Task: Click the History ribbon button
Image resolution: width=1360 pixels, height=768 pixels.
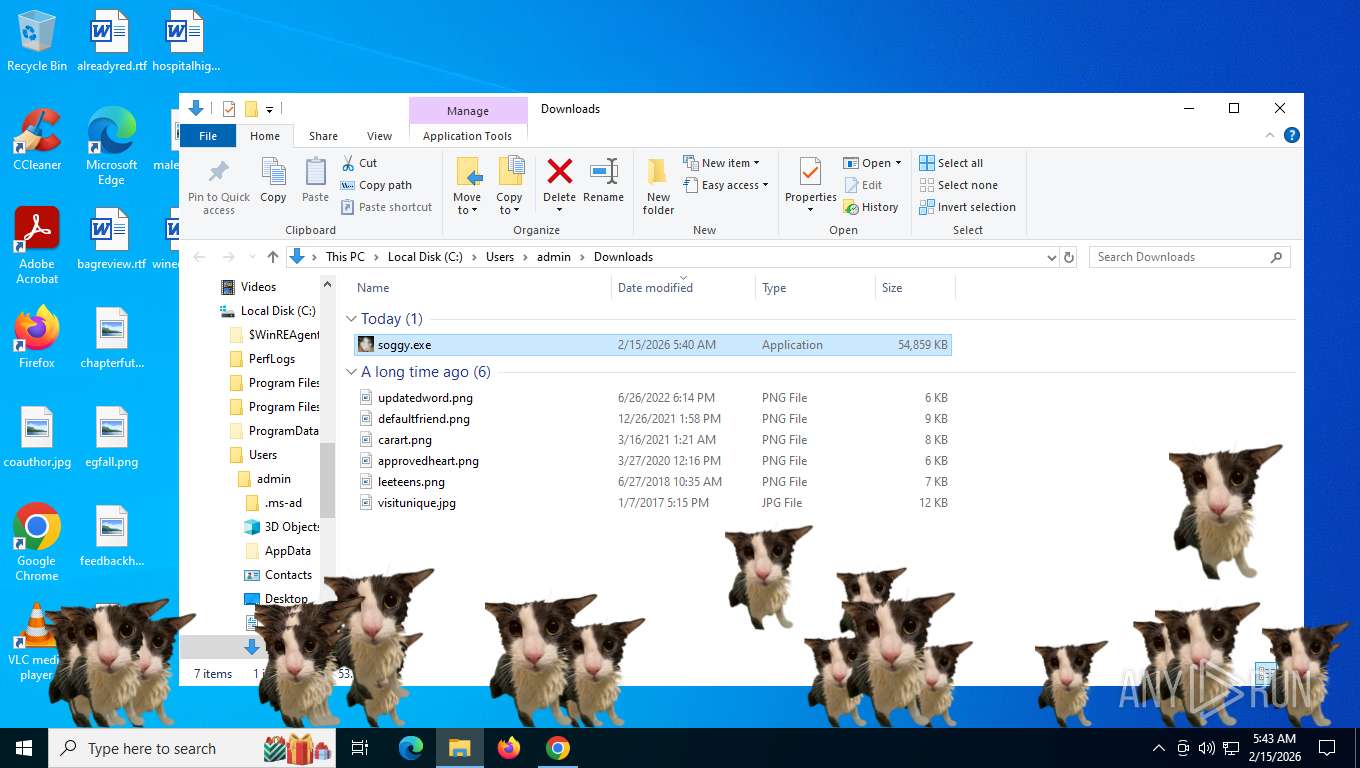Action: pos(871,207)
